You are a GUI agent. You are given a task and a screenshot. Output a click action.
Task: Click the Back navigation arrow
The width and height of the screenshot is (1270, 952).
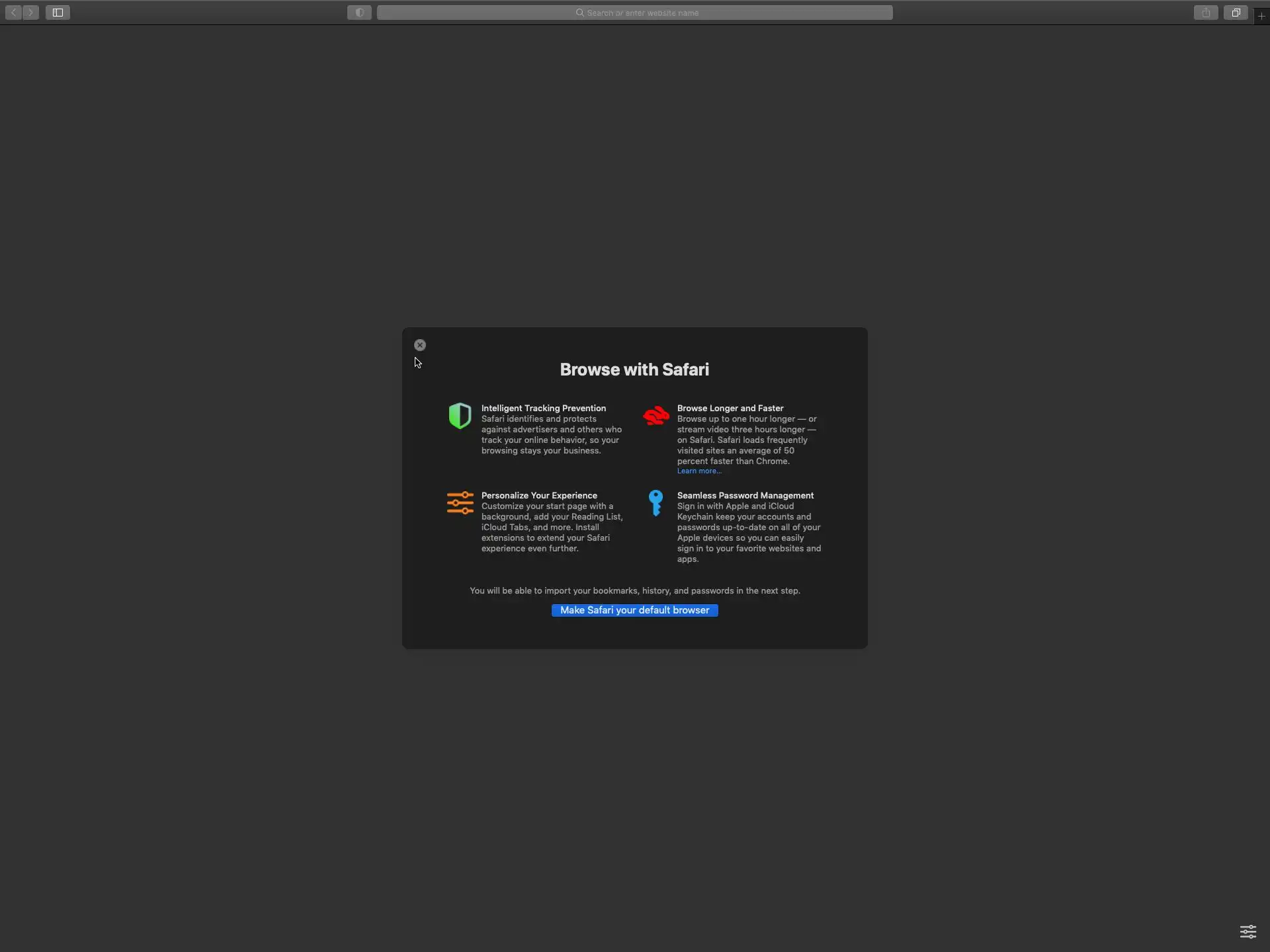click(x=13, y=13)
